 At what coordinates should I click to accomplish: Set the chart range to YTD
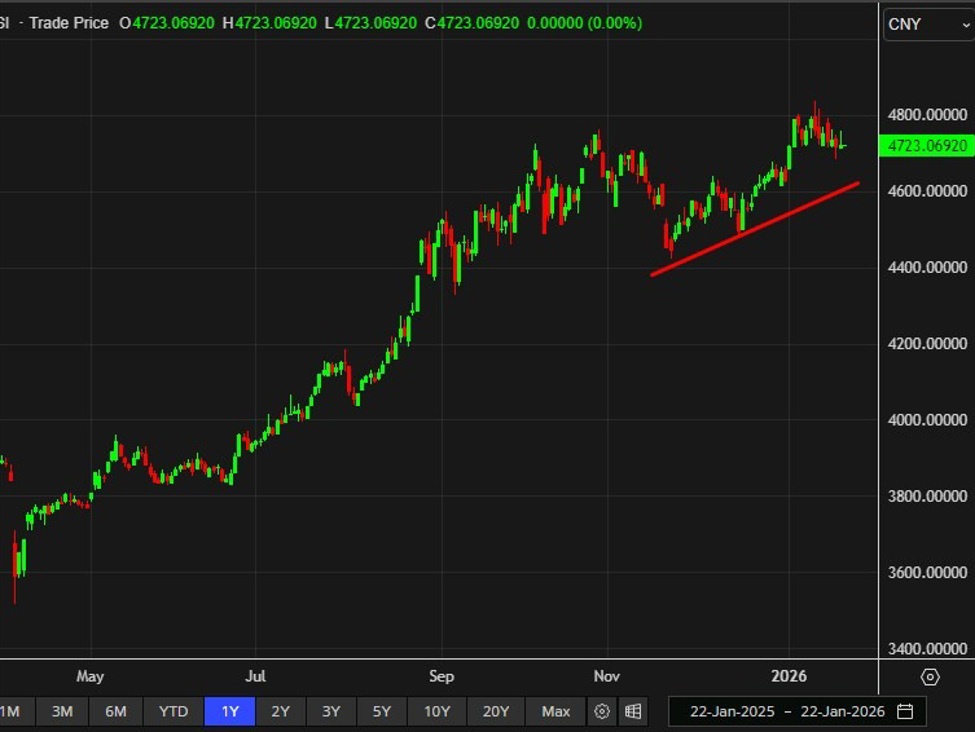173,712
